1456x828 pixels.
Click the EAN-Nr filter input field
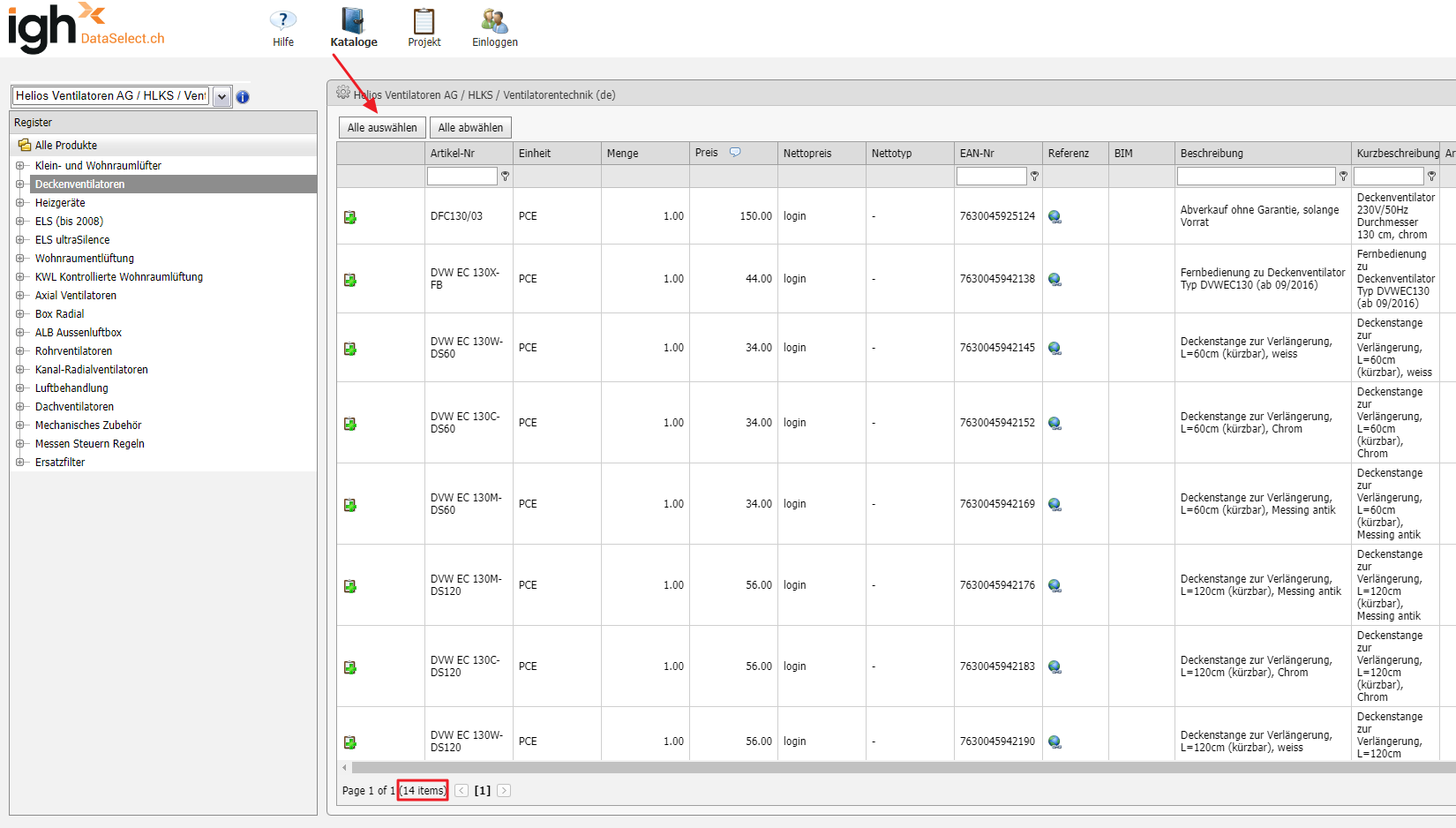pos(992,177)
